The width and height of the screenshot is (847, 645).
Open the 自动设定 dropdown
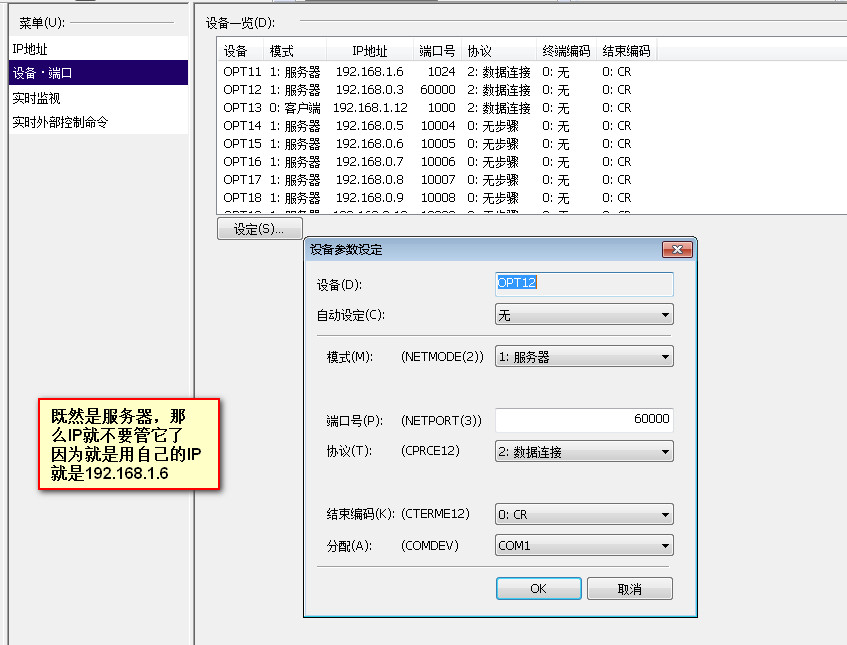pyautogui.click(x=584, y=315)
